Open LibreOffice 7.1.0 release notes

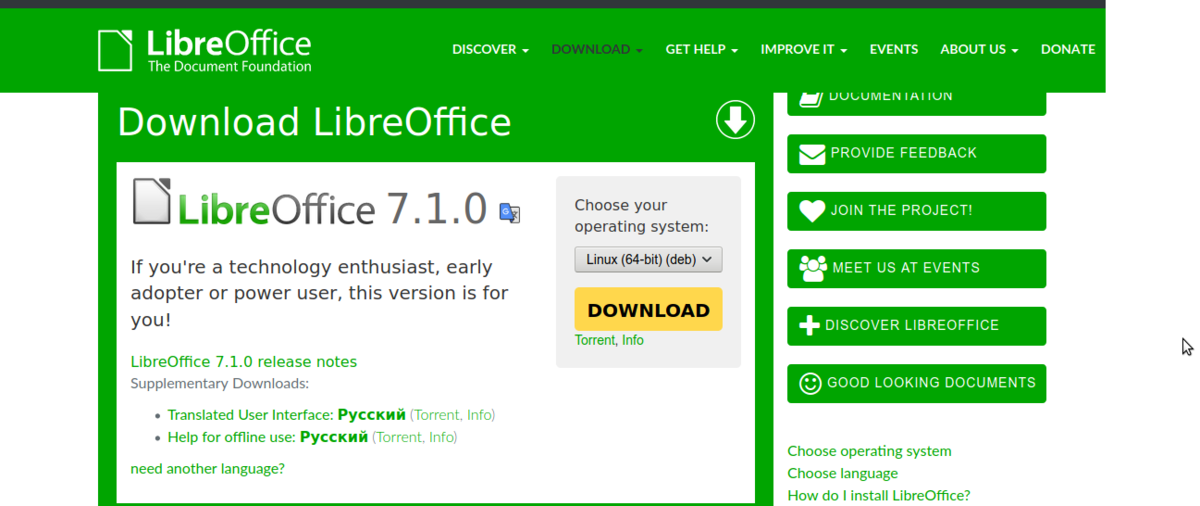(x=244, y=362)
